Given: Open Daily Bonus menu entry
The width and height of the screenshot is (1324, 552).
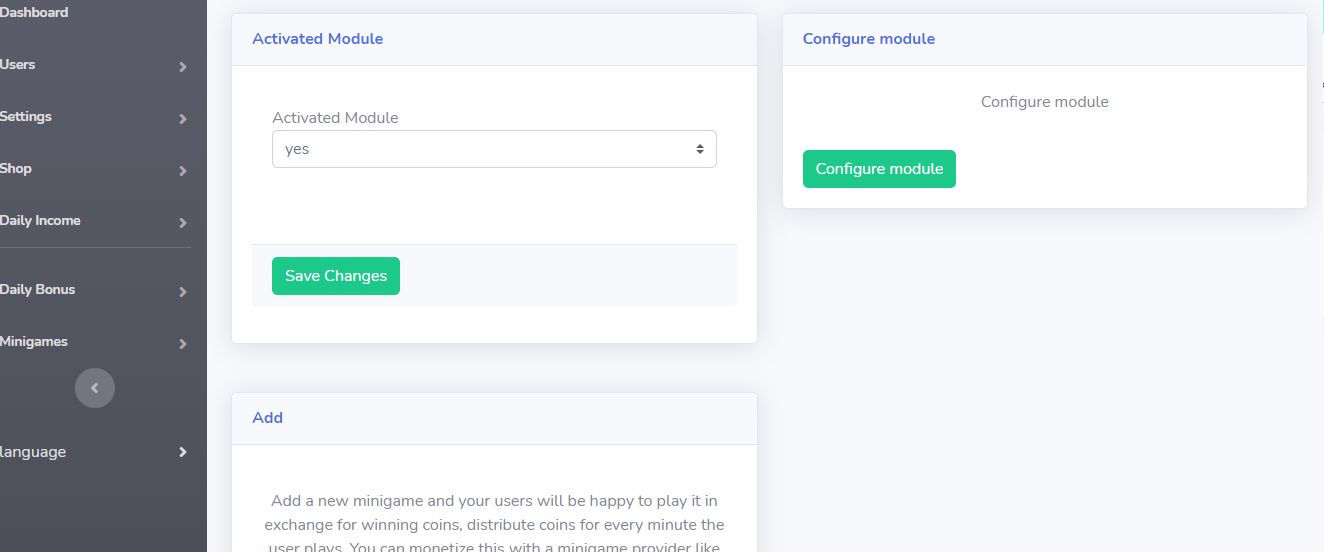Looking at the screenshot, I should [x=38, y=289].
